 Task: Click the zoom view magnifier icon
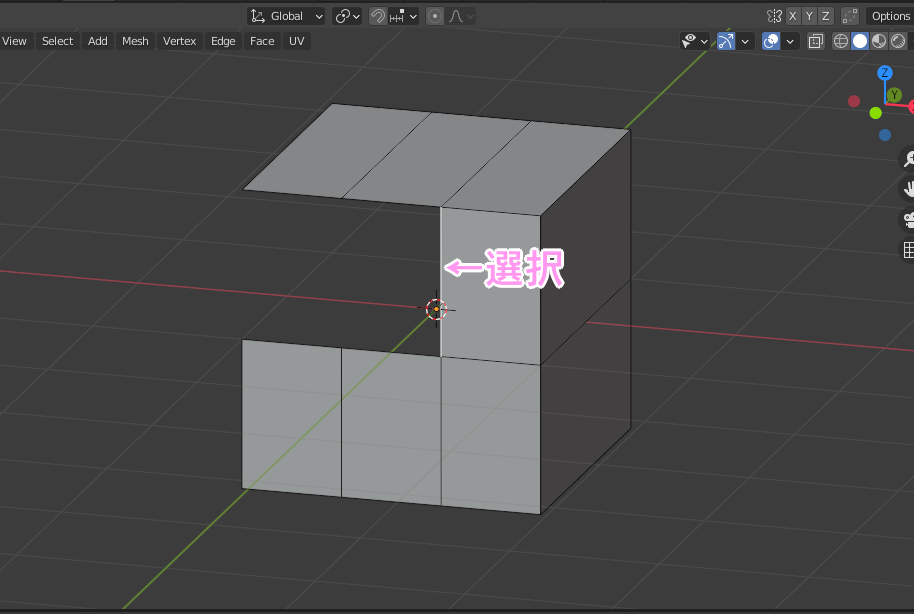[908, 158]
